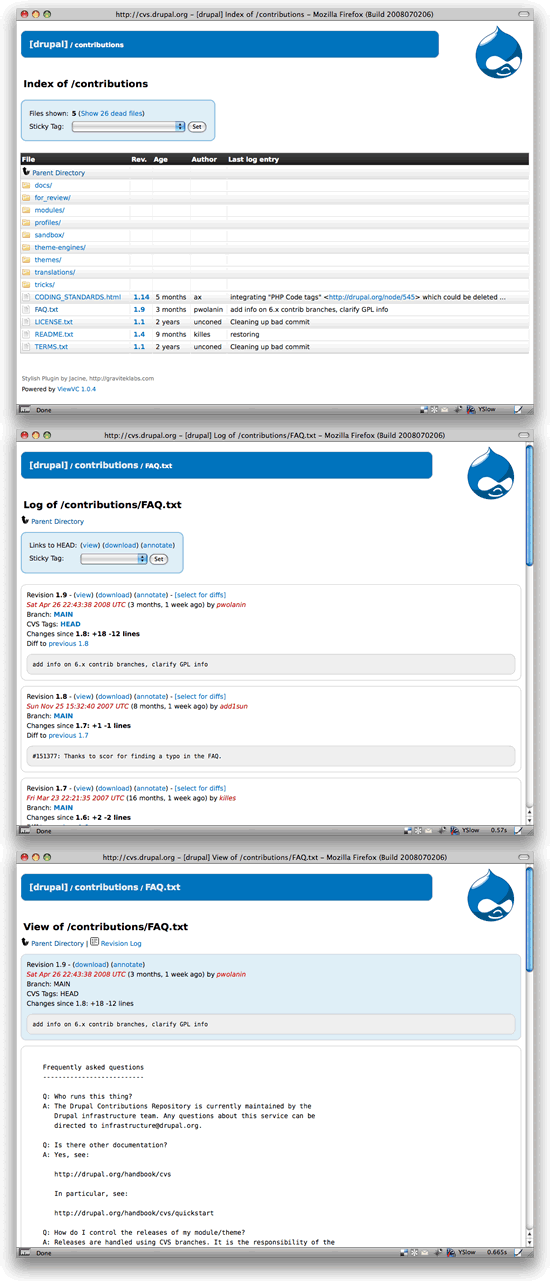The height and width of the screenshot is (1281, 550).
Task: Click the 'Show 26 dead files' link
Action: 112,114
